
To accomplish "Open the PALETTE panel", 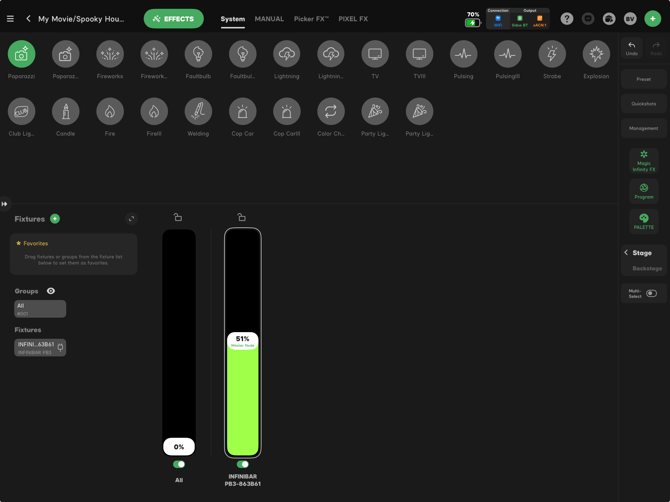I will click(x=644, y=221).
